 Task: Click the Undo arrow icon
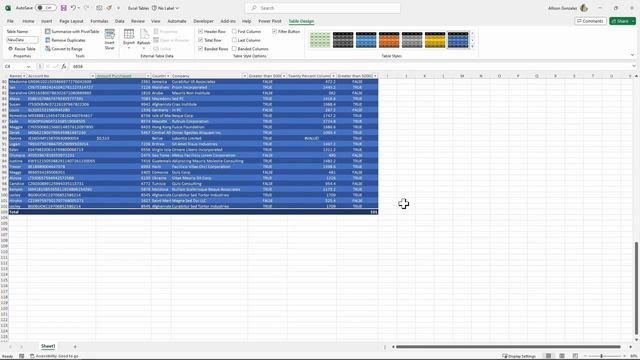[73, 8]
